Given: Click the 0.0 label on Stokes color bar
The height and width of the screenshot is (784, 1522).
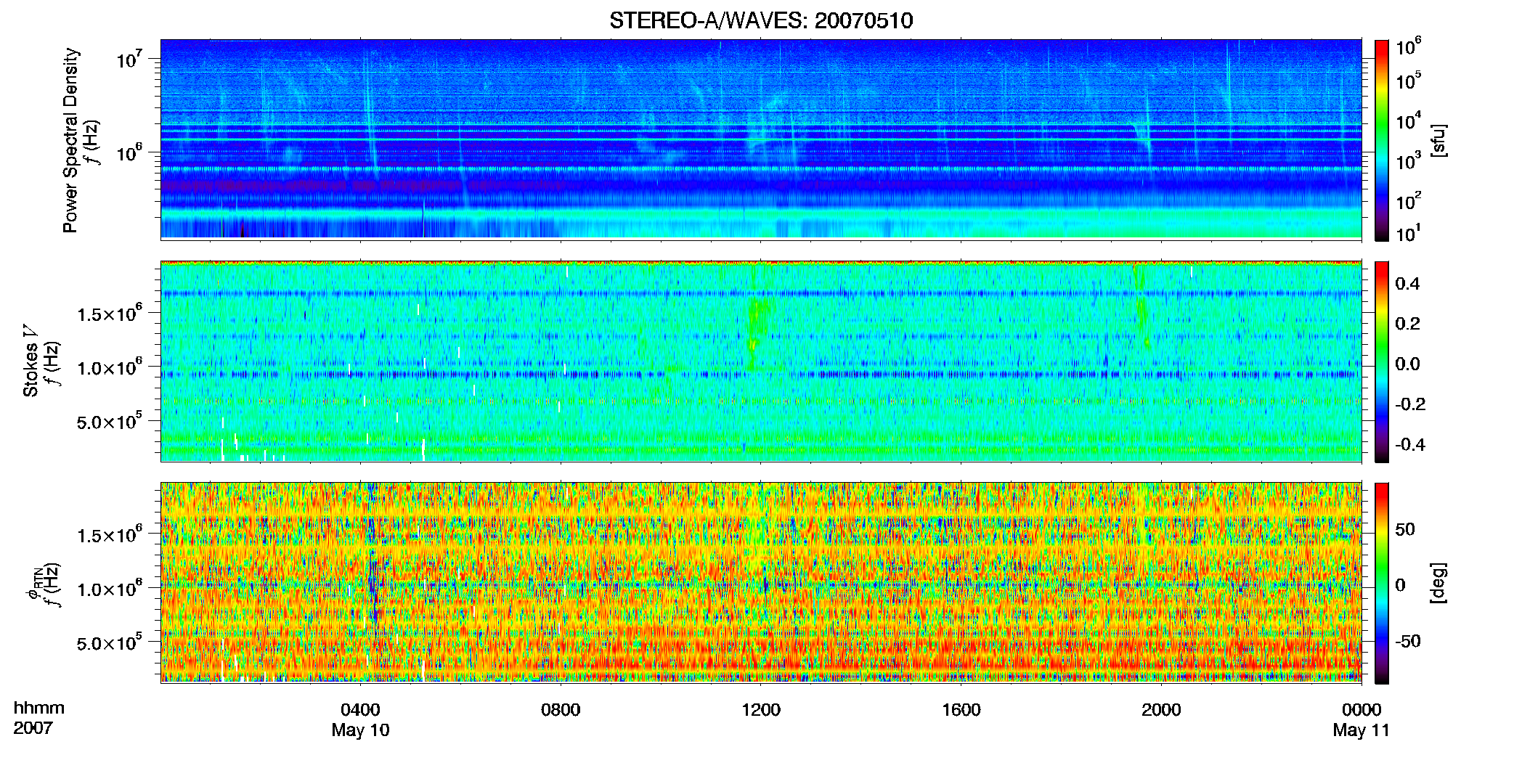Looking at the screenshot, I should tap(1407, 364).
